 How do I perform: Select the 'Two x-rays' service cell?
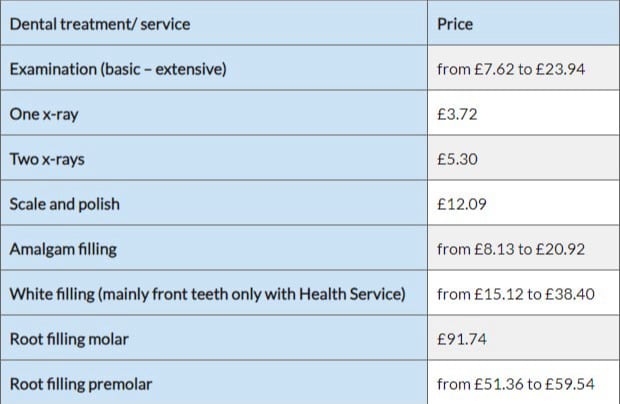47,160
